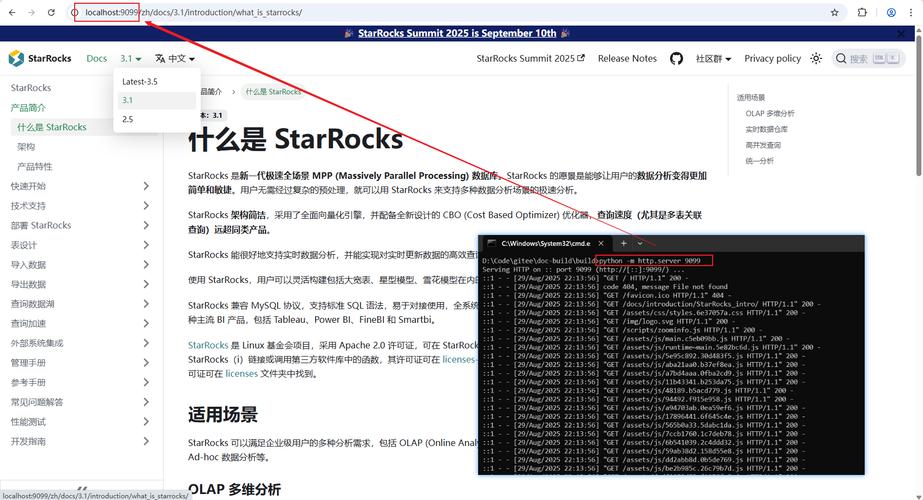
Task: Click StarRocks sidebar item
Action: (x=31, y=88)
